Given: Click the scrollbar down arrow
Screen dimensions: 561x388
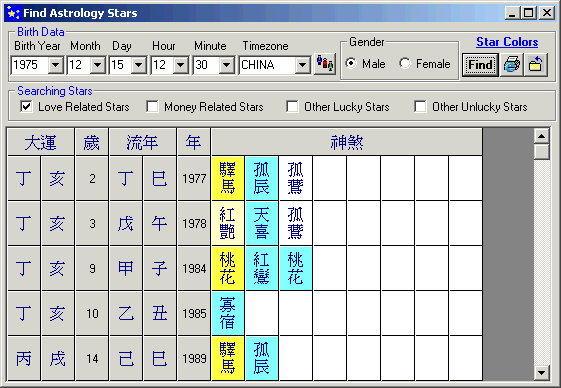Looking at the screenshot, I should (x=541, y=373).
